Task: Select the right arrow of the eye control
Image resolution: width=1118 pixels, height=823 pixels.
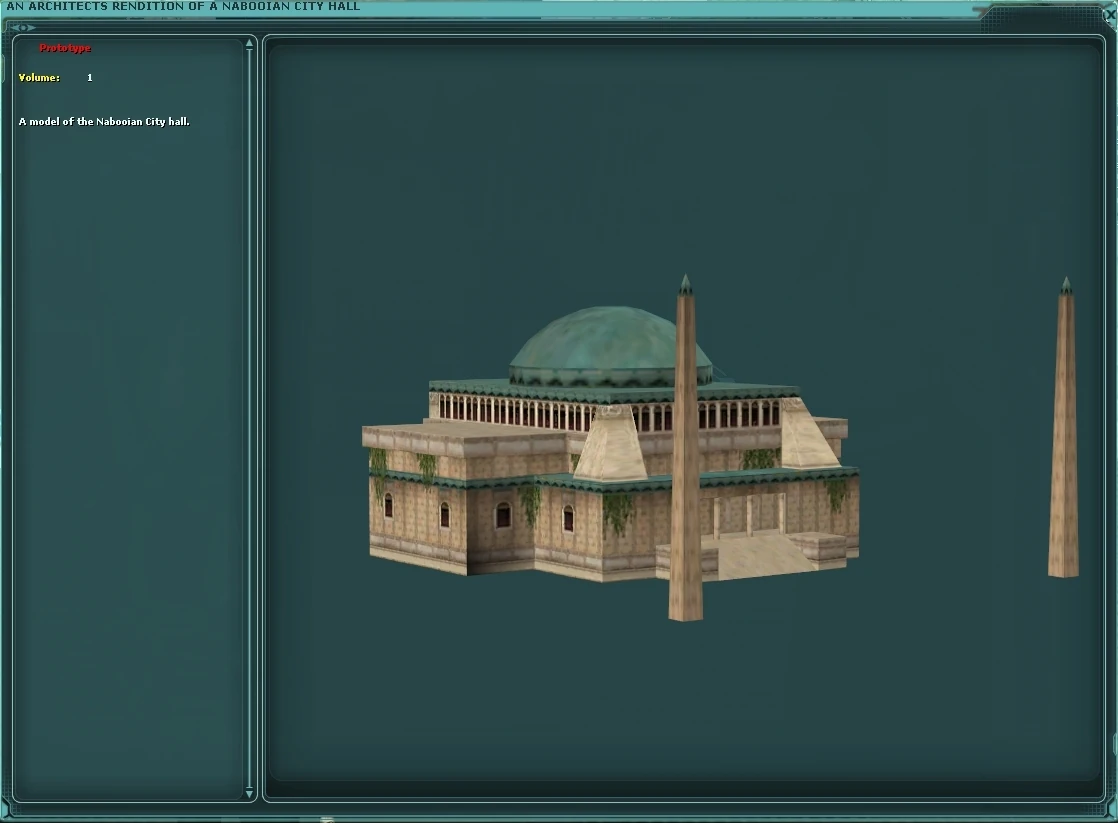Action: 32,28
